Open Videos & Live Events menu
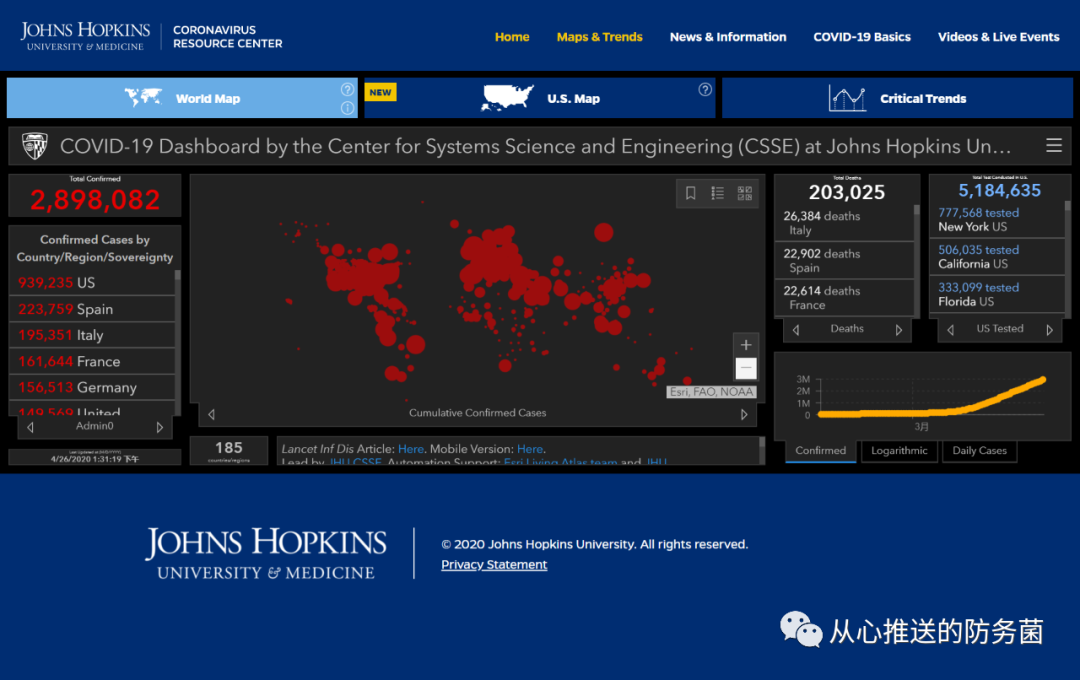This screenshot has height=680, width=1080. [998, 37]
